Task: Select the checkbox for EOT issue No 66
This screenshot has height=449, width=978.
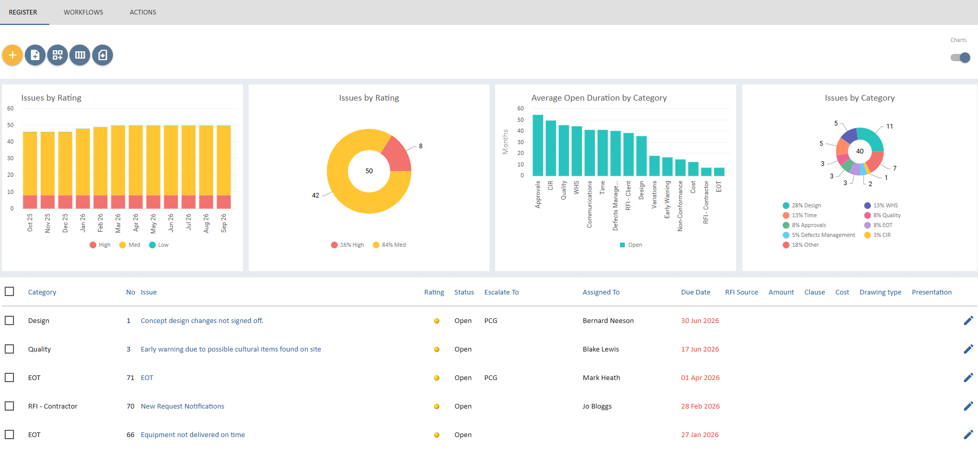Action: [9, 435]
